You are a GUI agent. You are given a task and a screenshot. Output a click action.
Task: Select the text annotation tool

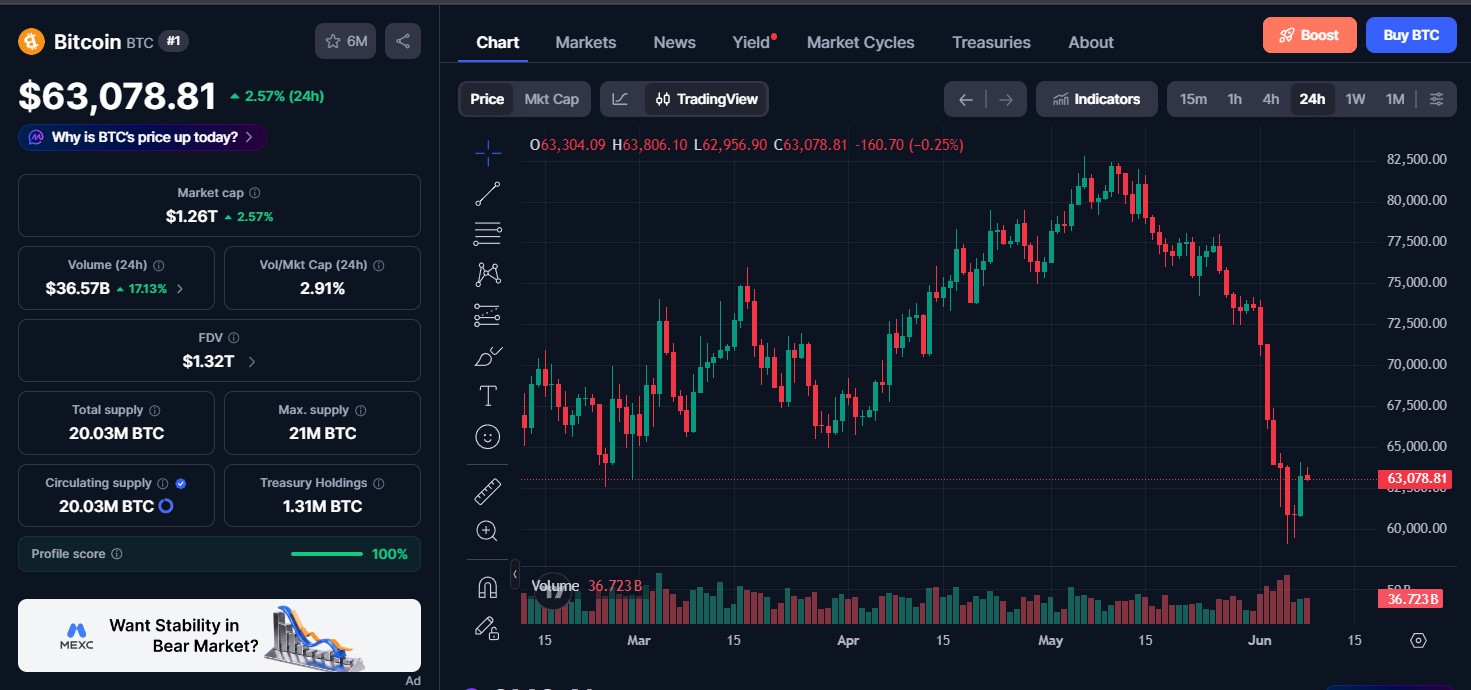pyautogui.click(x=488, y=396)
